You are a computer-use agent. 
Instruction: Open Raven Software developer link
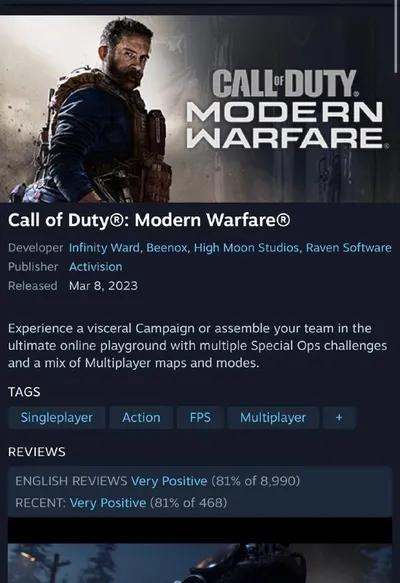[348, 248]
